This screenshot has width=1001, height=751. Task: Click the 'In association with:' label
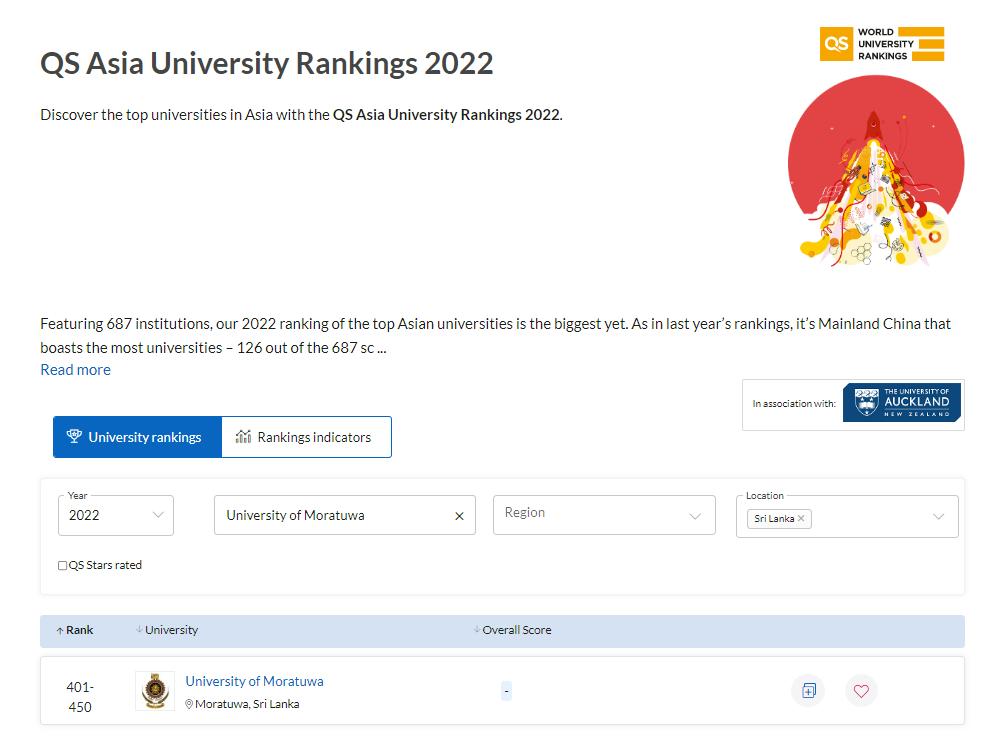tap(794, 404)
